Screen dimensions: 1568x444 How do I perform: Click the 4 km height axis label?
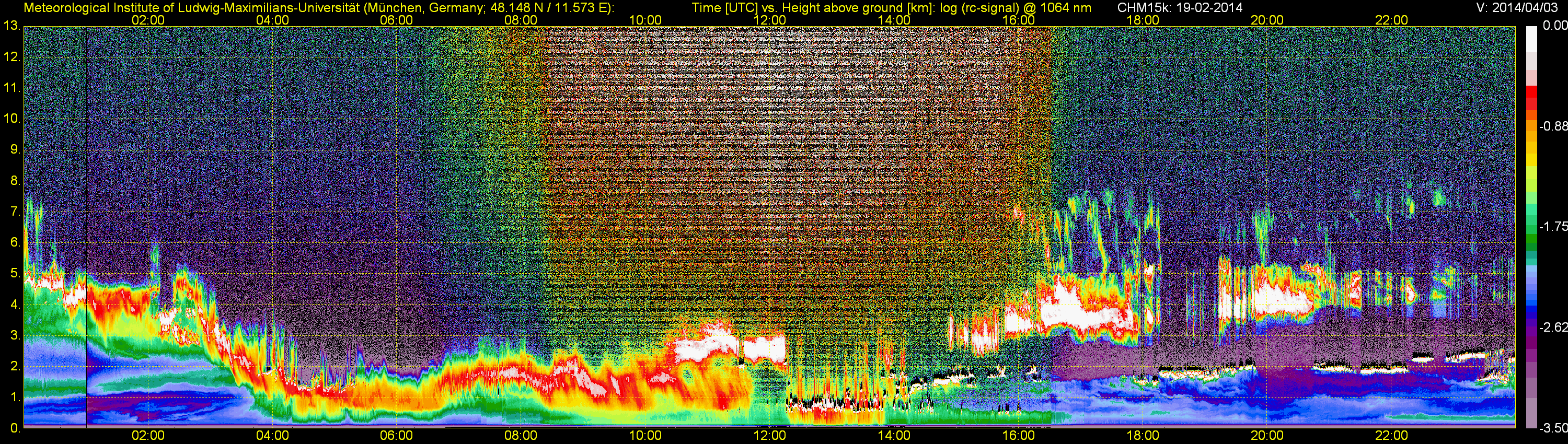(x=15, y=304)
